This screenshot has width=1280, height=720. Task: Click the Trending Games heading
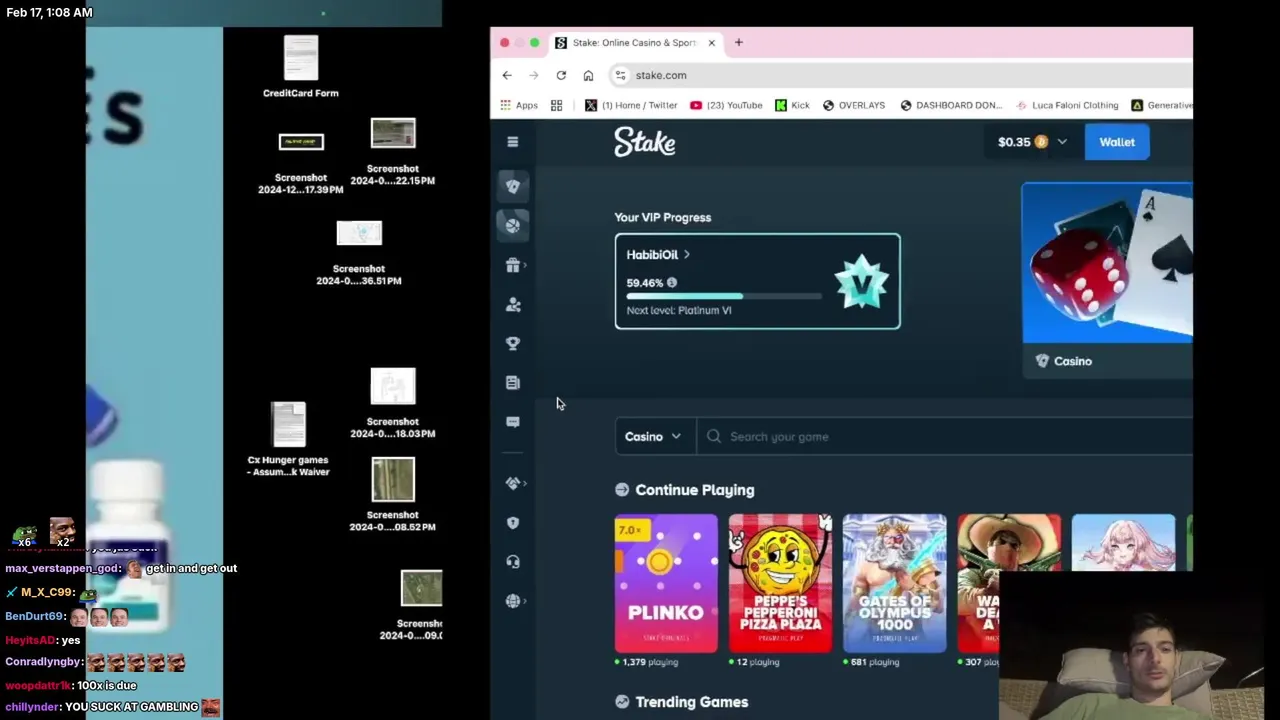pos(692,702)
